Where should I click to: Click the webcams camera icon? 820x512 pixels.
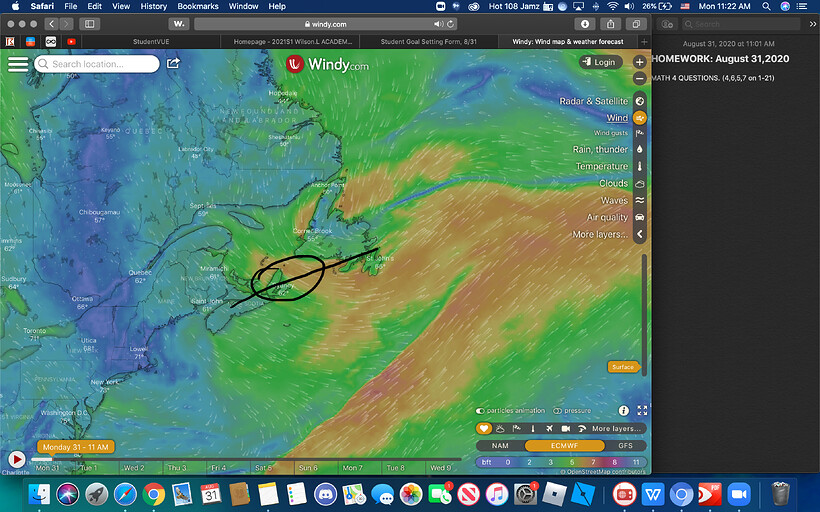pyautogui.click(x=565, y=428)
